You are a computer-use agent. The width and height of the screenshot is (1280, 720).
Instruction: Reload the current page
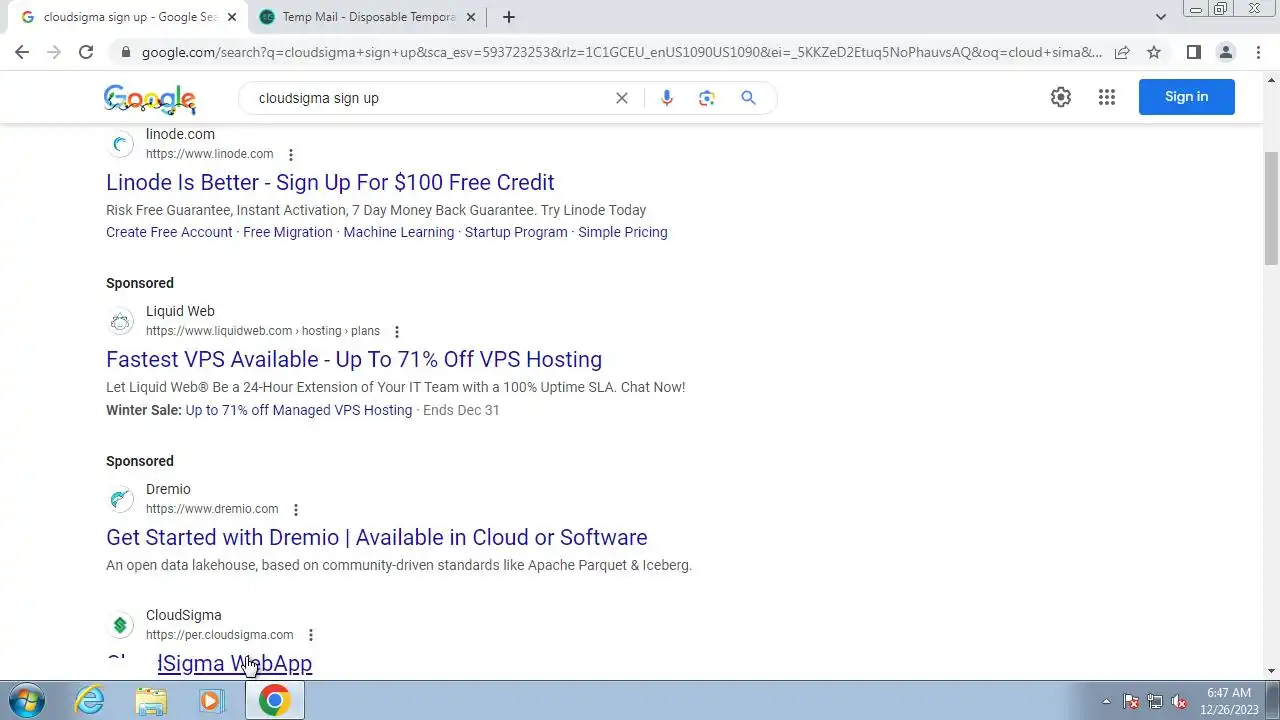[x=86, y=52]
